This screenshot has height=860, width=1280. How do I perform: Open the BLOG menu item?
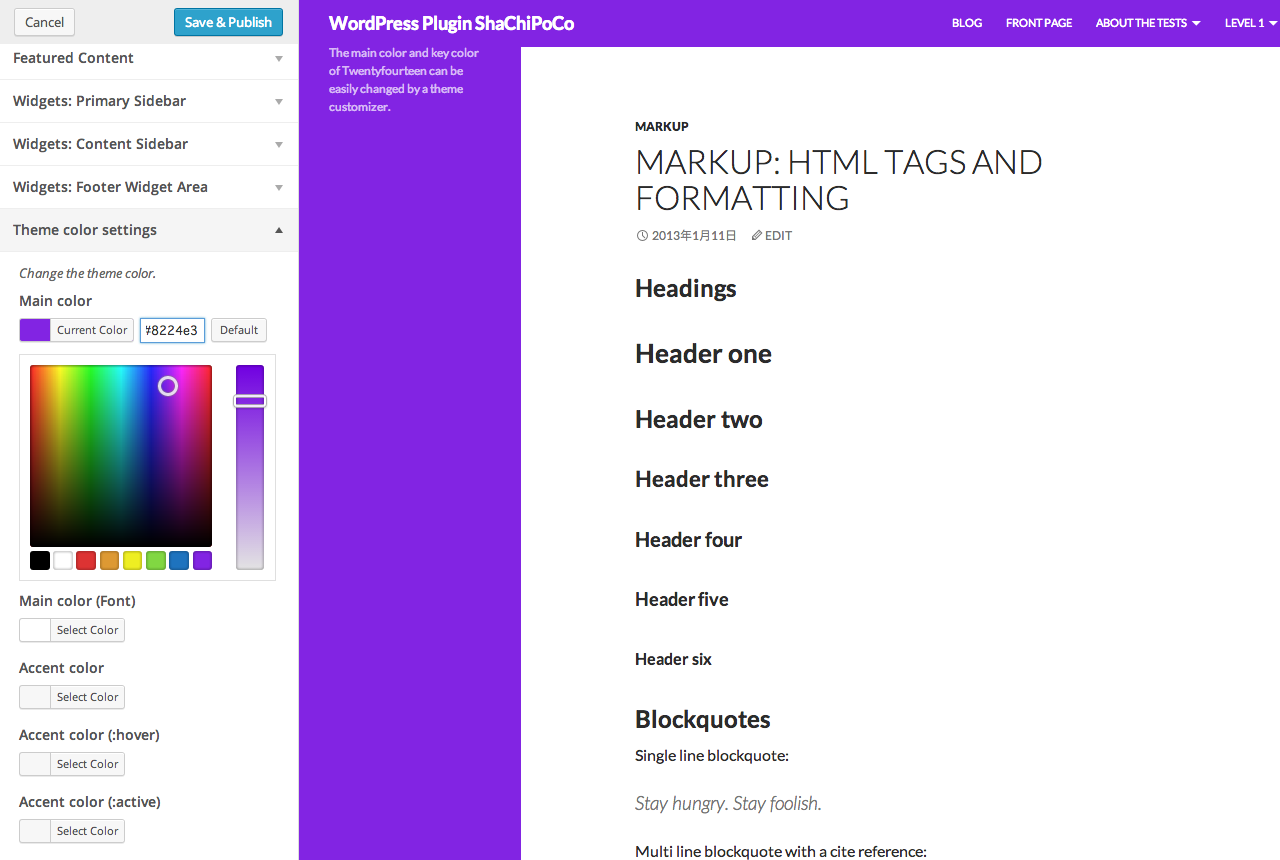[967, 23]
